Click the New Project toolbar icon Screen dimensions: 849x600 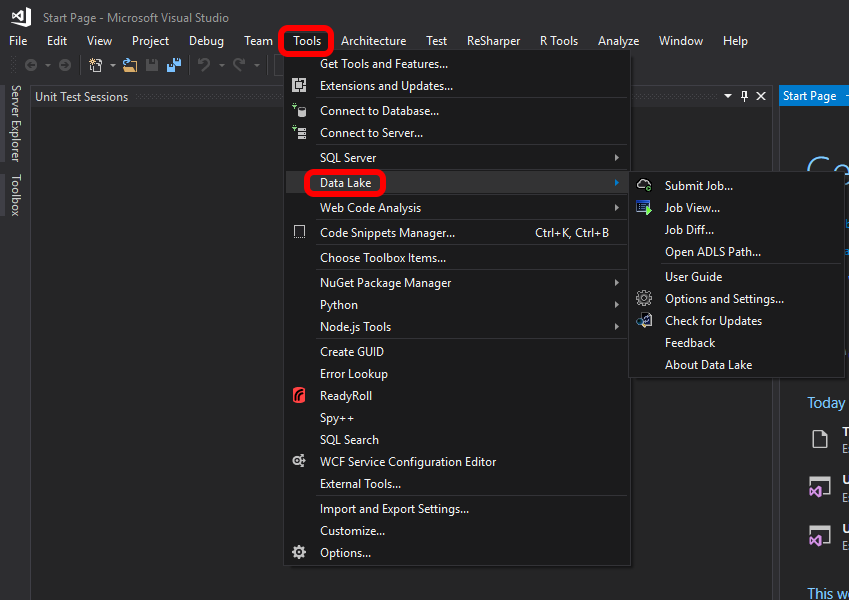coord(95,66)
